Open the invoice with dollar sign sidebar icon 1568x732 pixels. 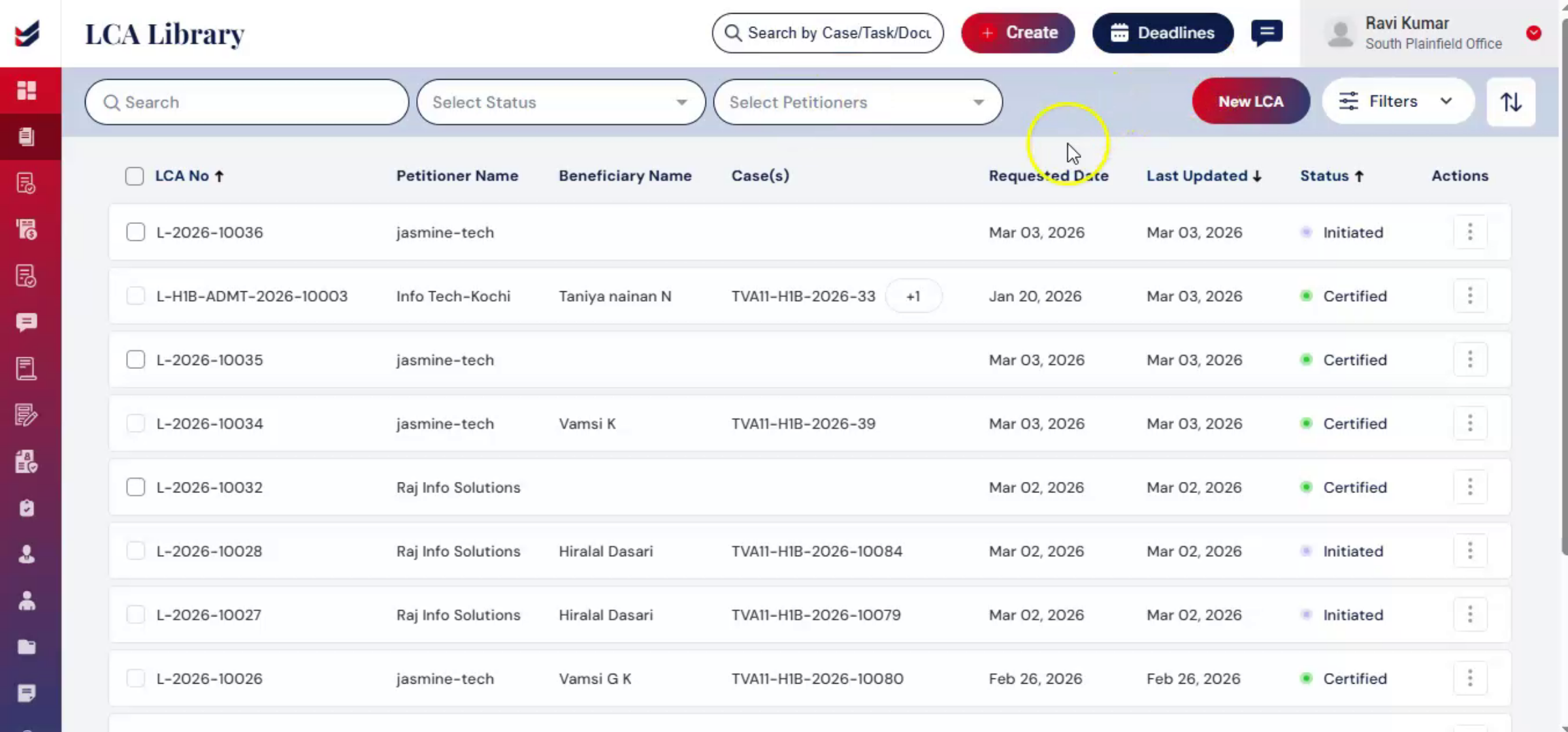click(27, 229)
